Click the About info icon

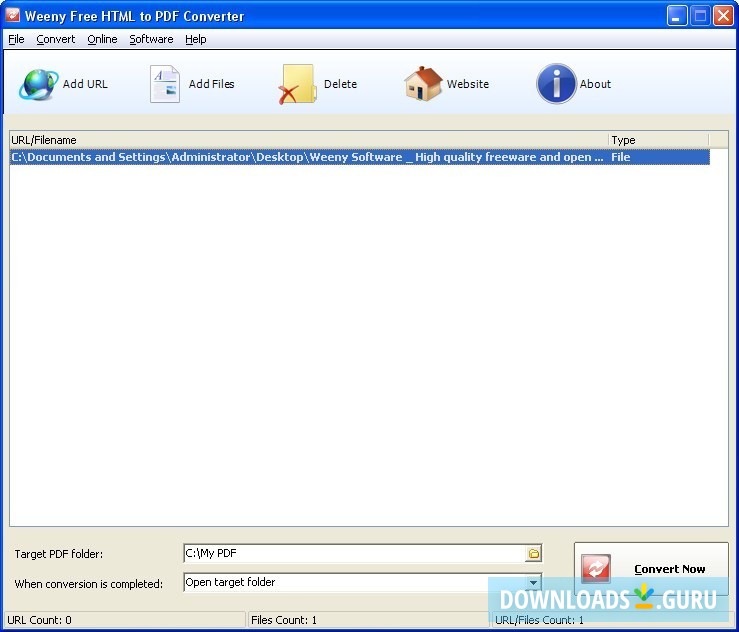(556, 84)
